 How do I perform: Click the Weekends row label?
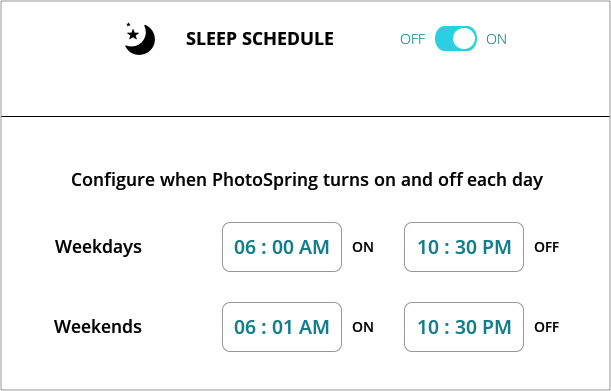[x=98, y=327]
